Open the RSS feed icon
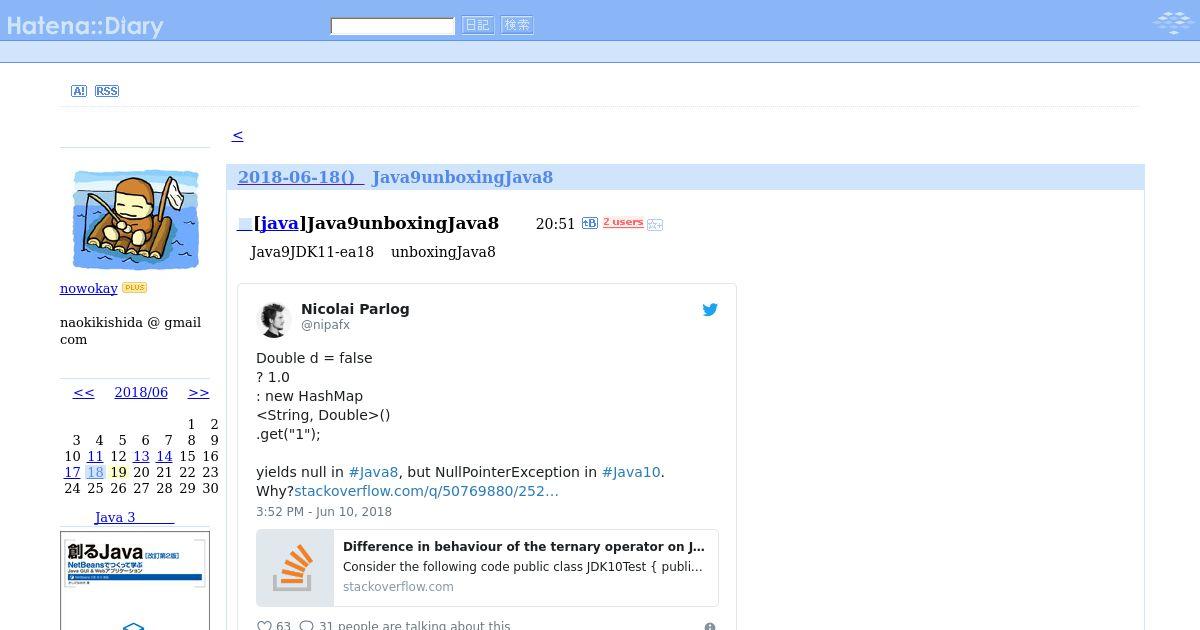The image size is (1200, 630). click(107, 91)
